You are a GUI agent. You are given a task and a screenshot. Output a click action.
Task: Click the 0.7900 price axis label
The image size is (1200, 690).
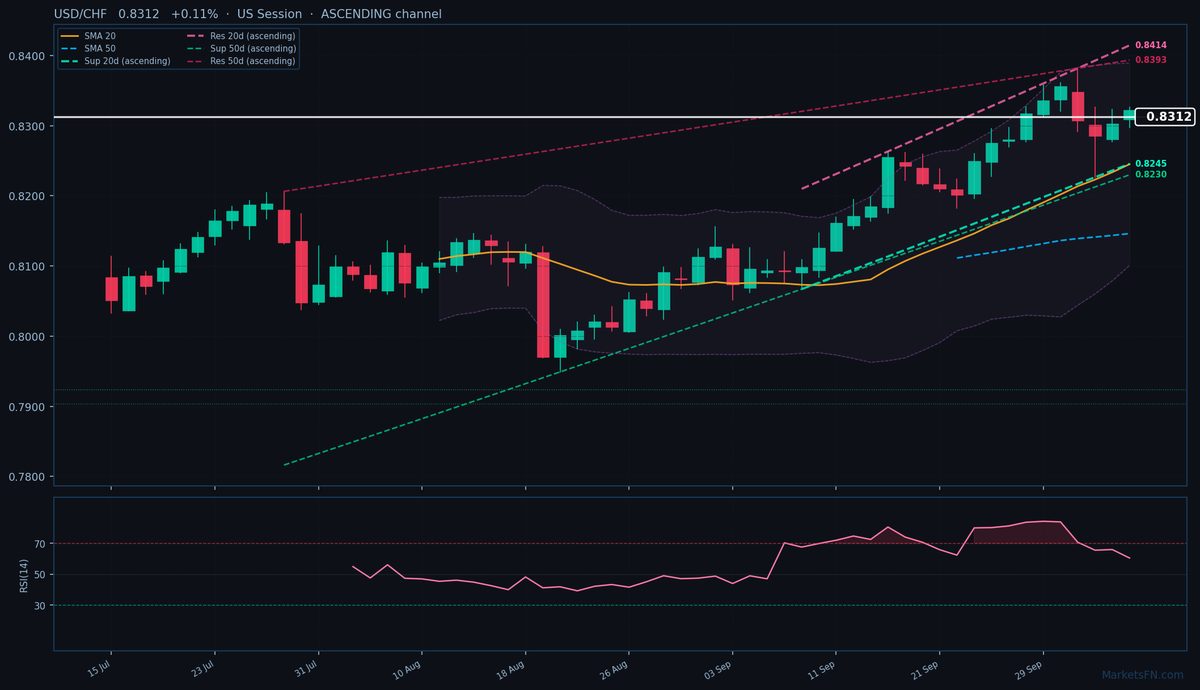(27, 407)
